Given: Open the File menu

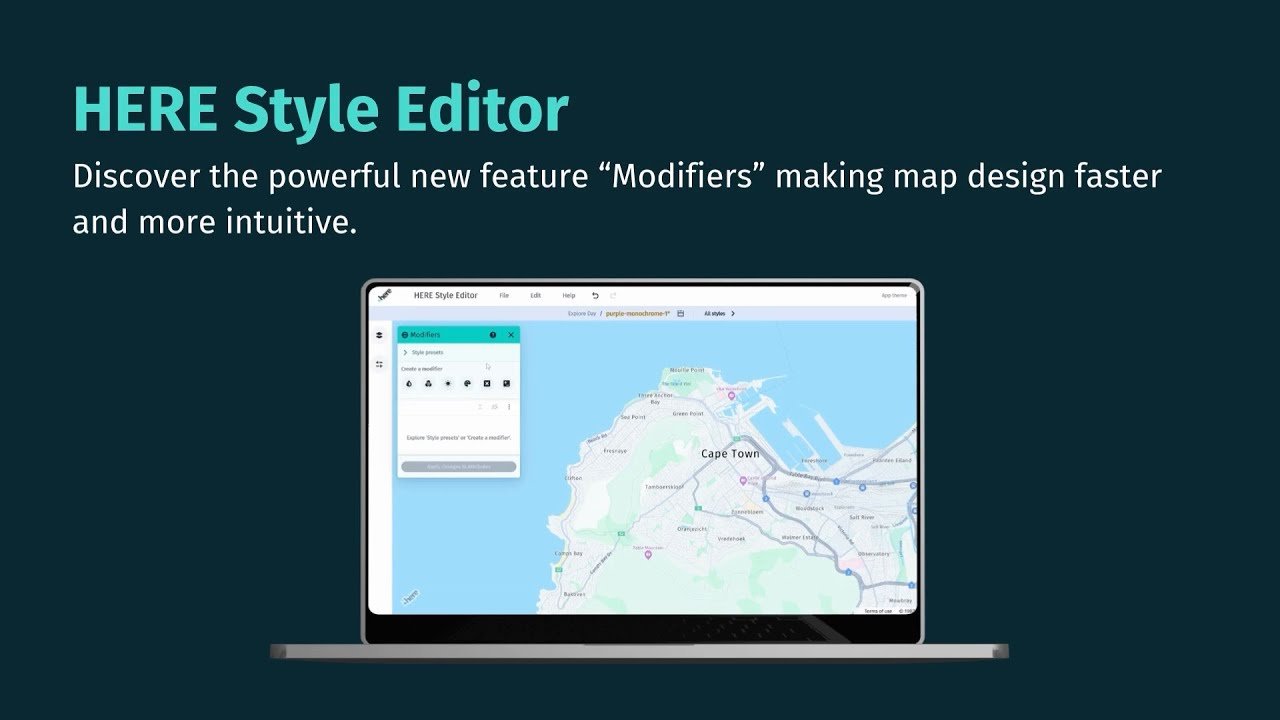Looking at the screenshot, I should click(504, 295).
